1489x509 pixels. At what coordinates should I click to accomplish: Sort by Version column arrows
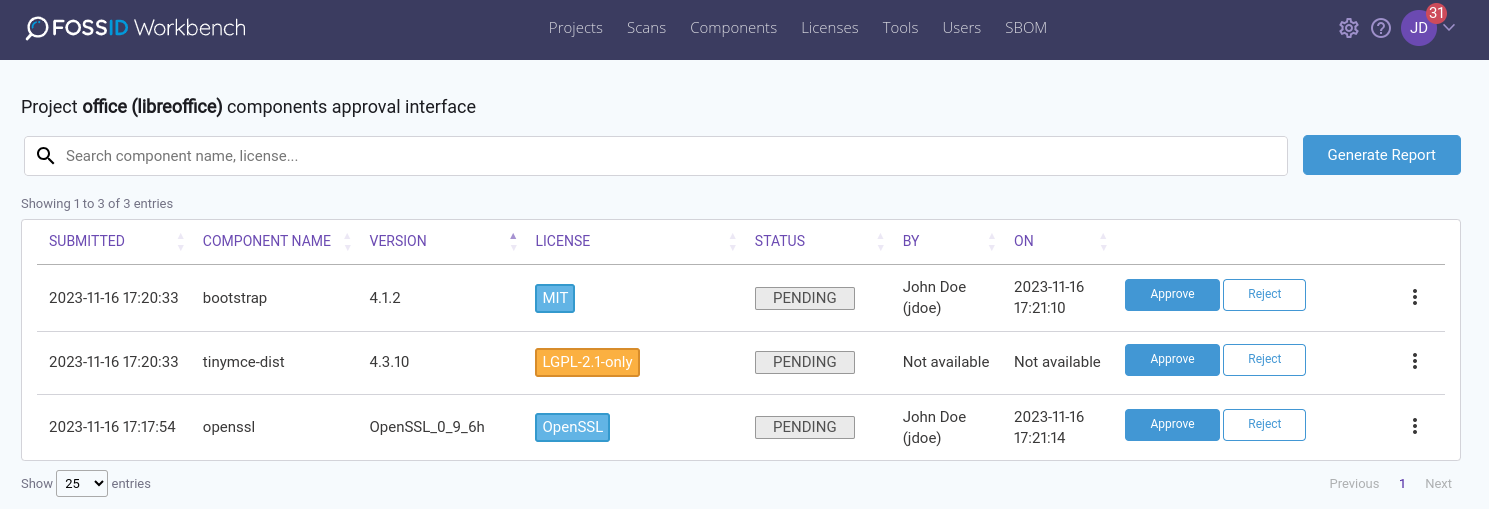pyautogui.click(x=513, y=241)
